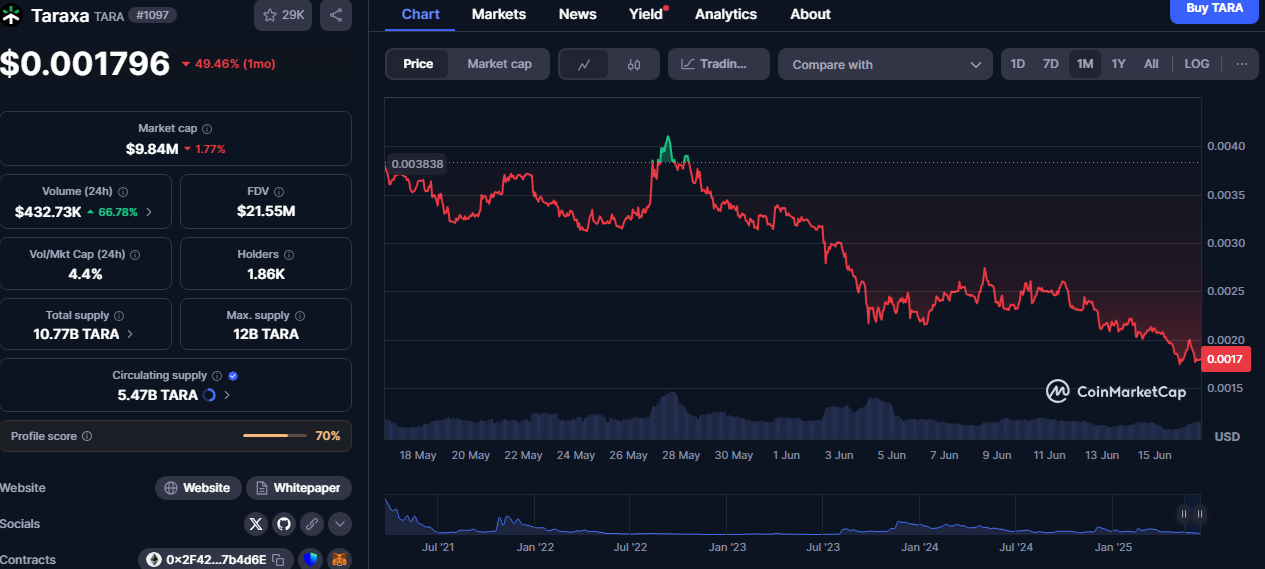Add TARA to watchlist with star
1265x569 pixels.
[x=283, y=15]
